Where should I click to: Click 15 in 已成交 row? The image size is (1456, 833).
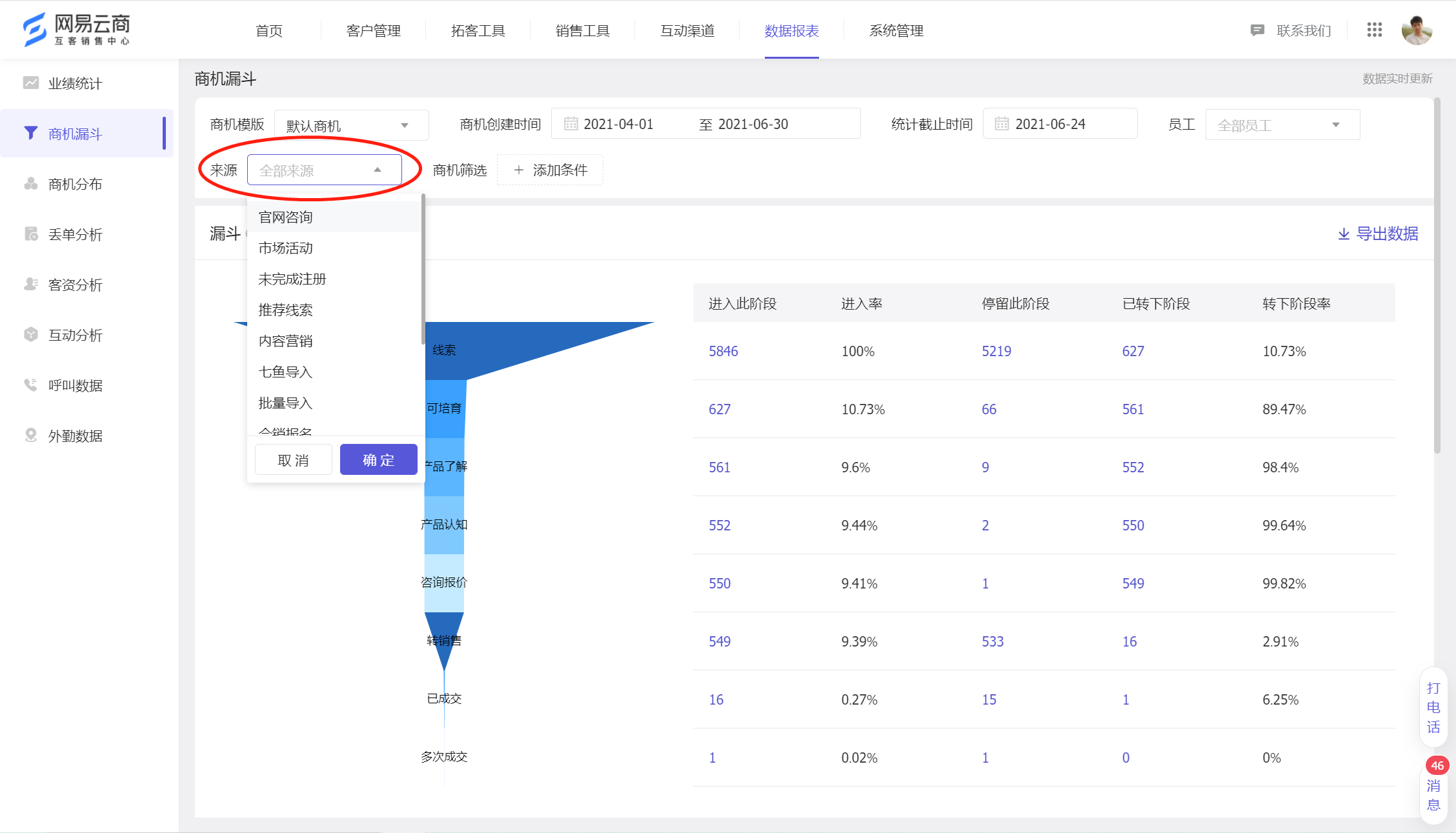click(x=989, y=699)
